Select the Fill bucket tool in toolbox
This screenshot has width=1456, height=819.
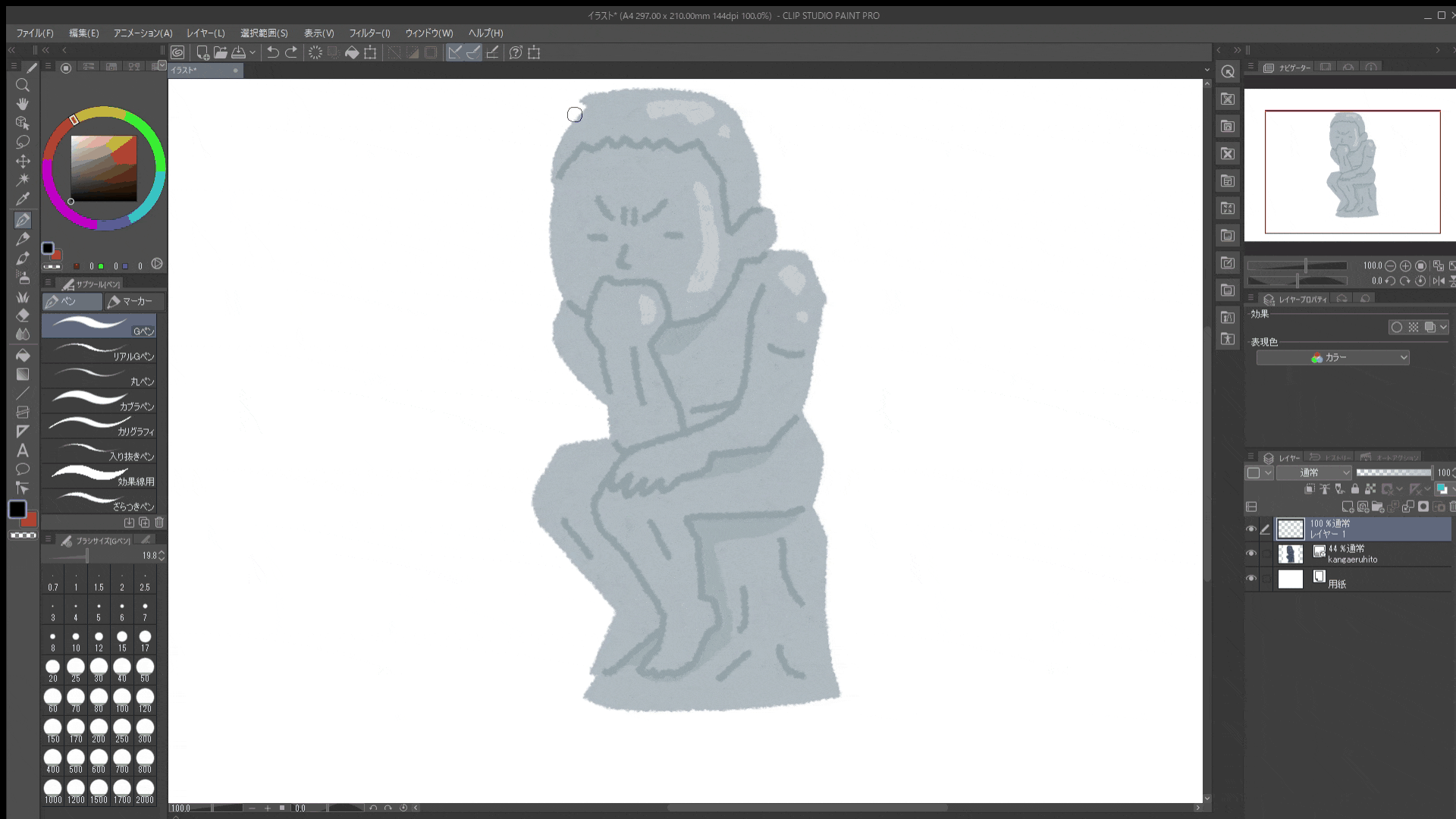(23, 355)
